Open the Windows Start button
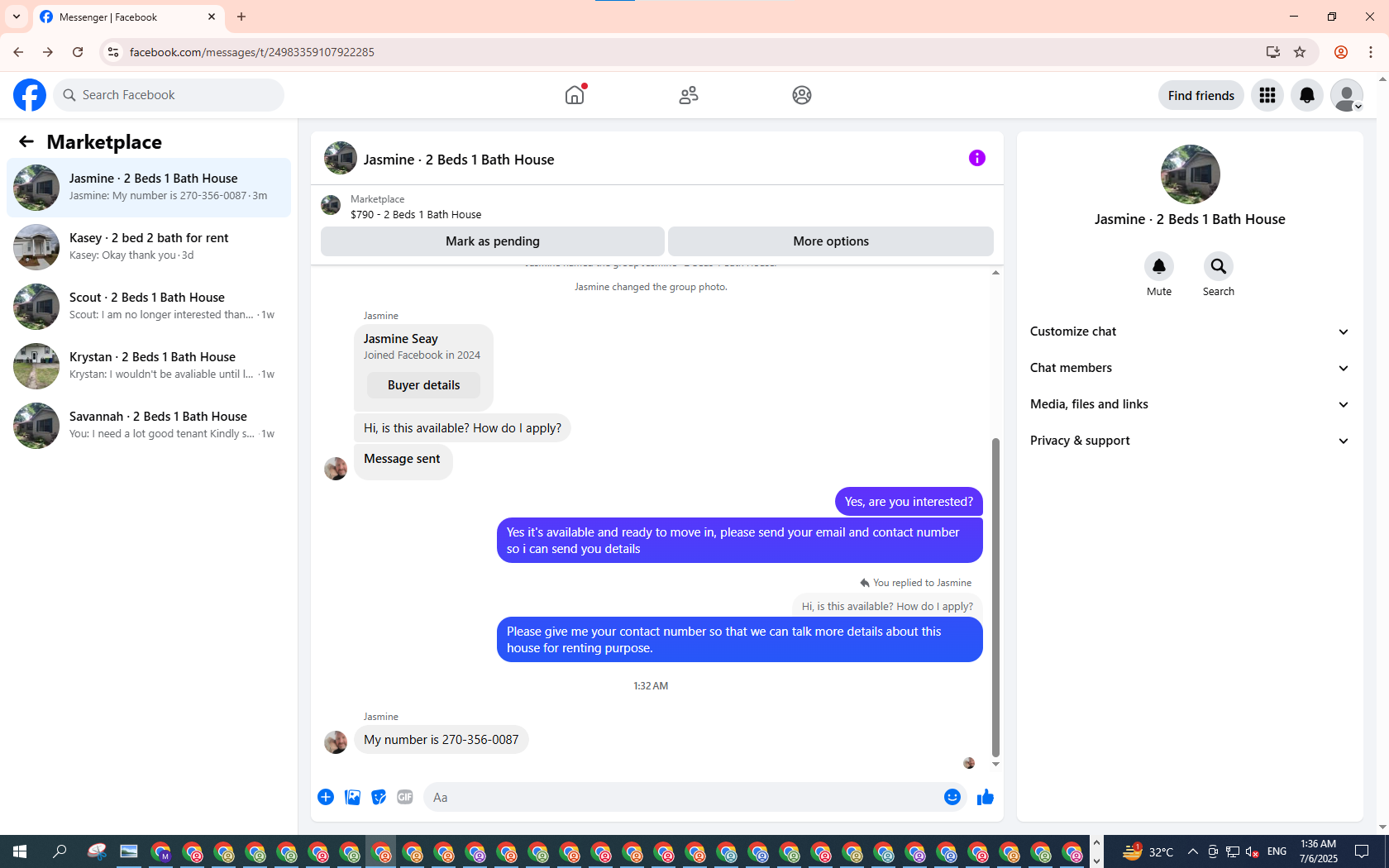1389x868 pixels. [20, 851]
